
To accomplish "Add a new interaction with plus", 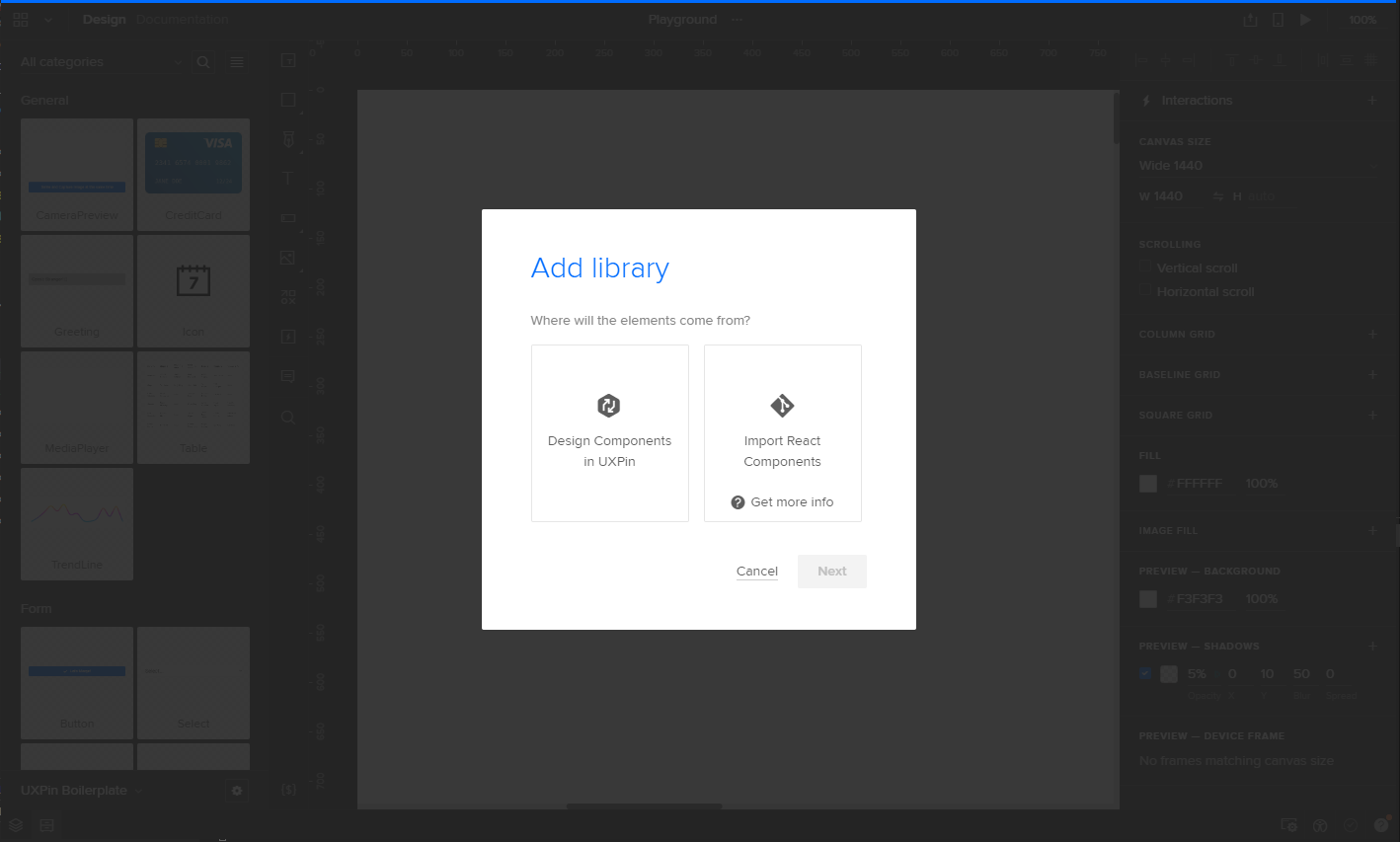I will point(1372,101).
